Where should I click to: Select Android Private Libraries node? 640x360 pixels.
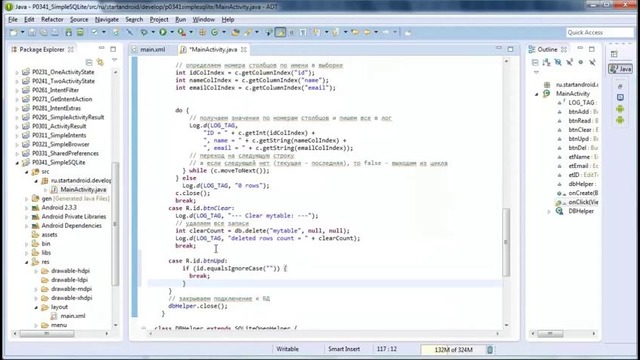(x=74, y=217)
